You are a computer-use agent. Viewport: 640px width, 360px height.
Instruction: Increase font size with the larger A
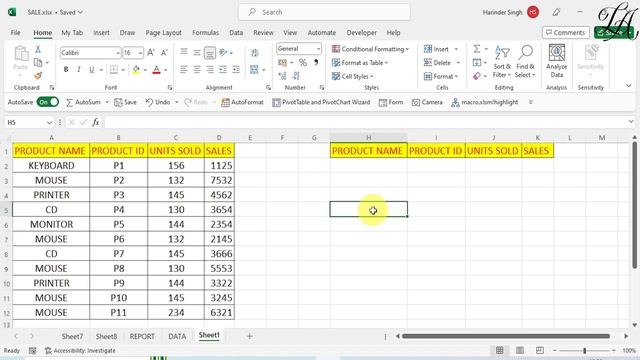click(151, 53)
